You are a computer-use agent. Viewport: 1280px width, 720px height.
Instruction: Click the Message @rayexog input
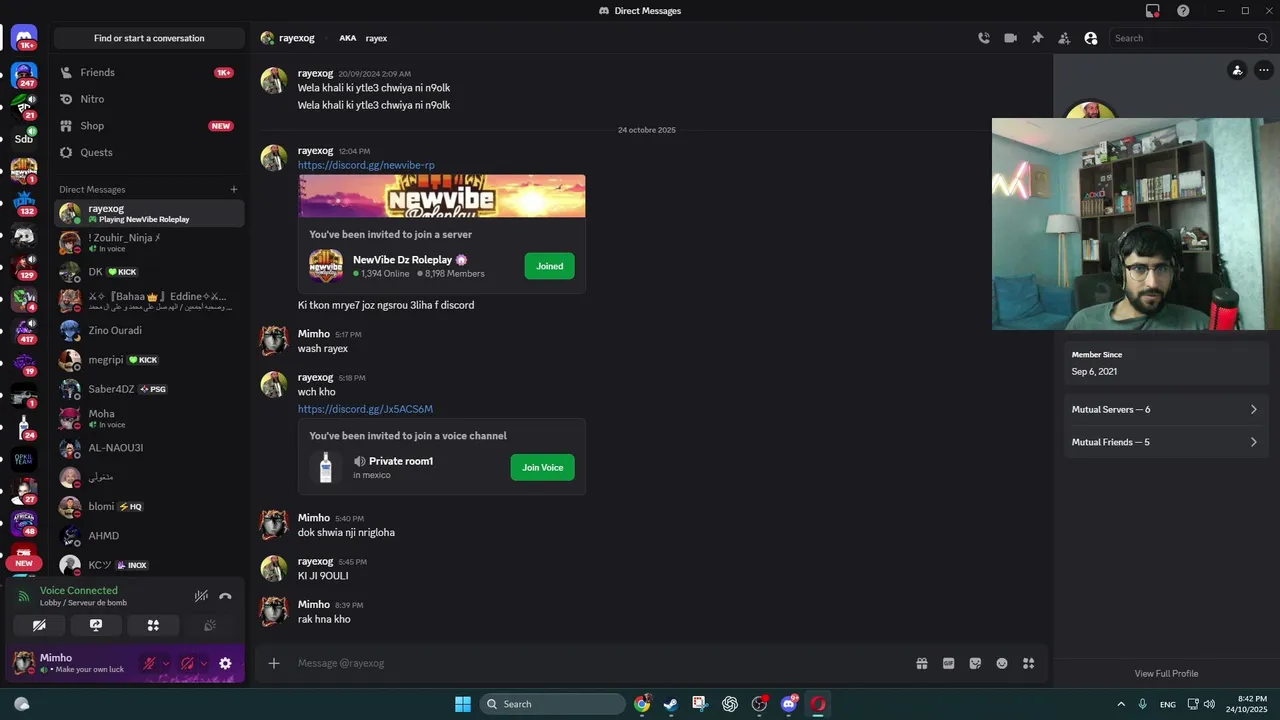(600, 663)
